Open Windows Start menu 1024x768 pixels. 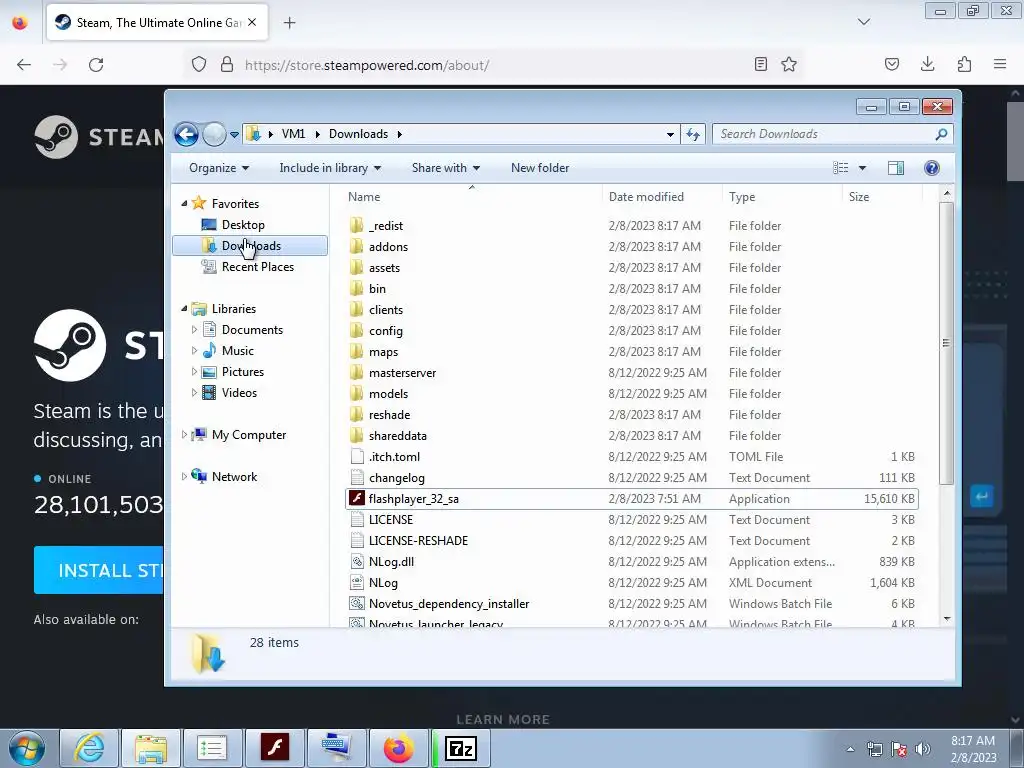point(27,748)
